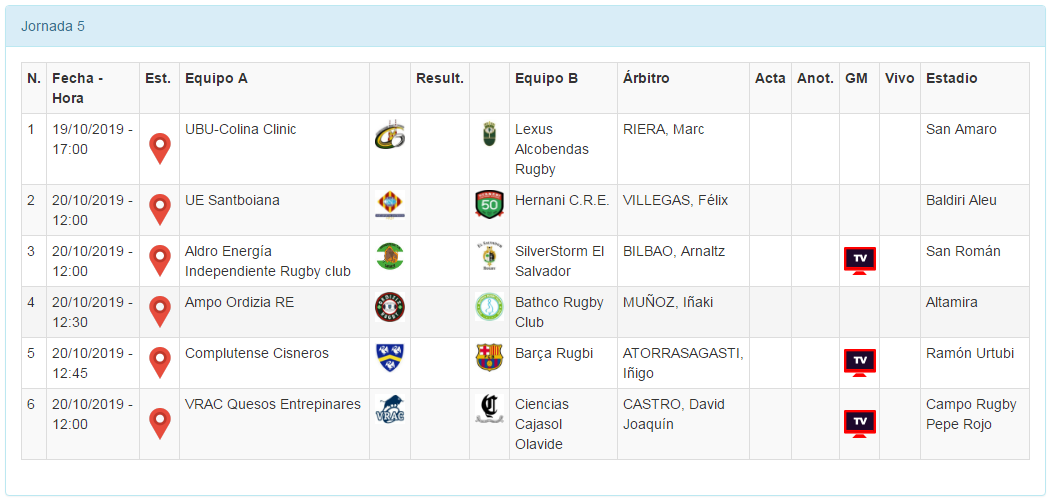Viewport: 1050px width, 499px height.
Task: Click TV icon for San Román match
Action: 859,260
